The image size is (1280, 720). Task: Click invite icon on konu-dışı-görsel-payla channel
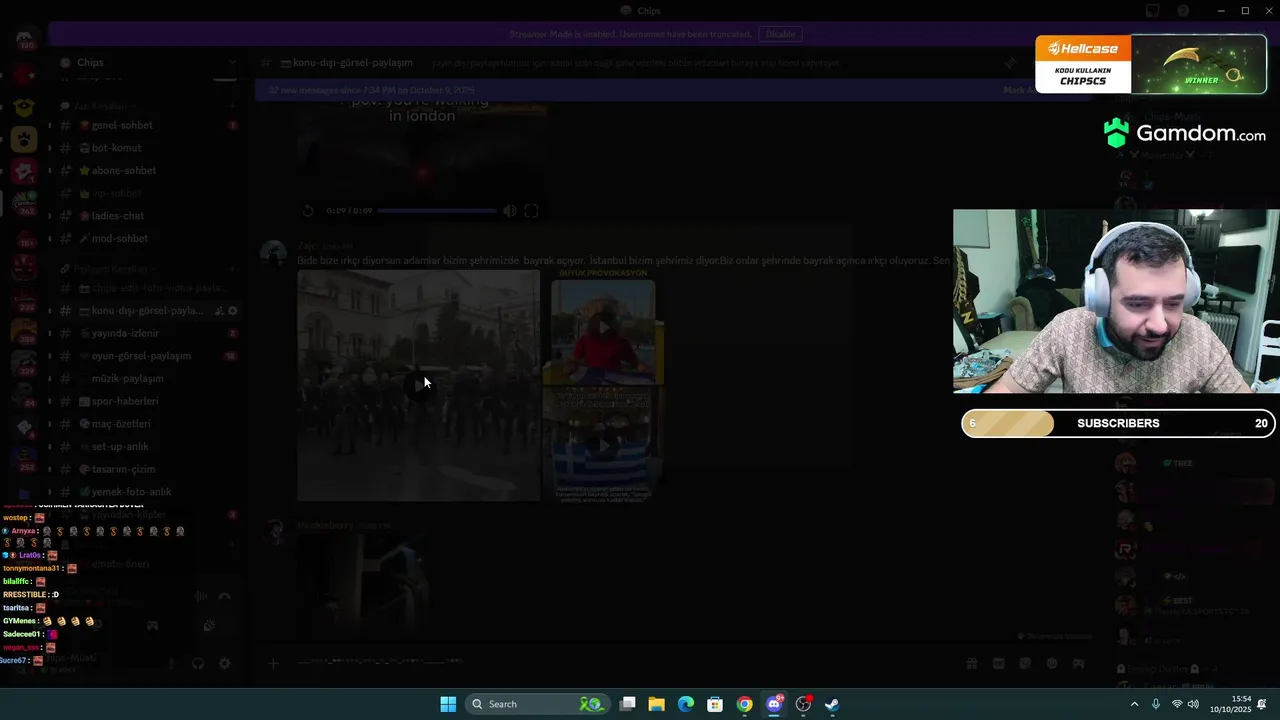click(219, 311)
